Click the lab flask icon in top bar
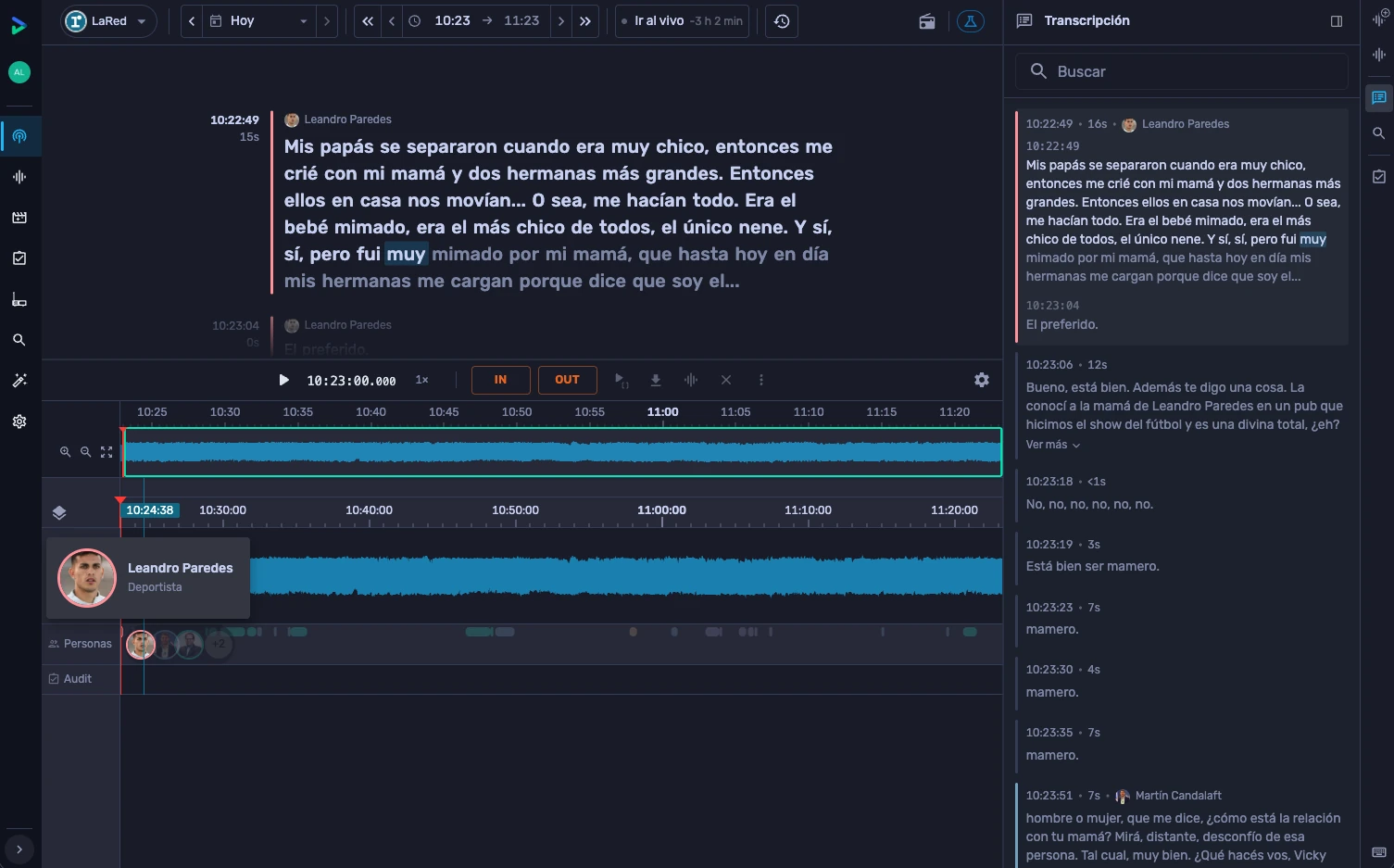This screenshot has height=868, width=1394. pos(971,21)
